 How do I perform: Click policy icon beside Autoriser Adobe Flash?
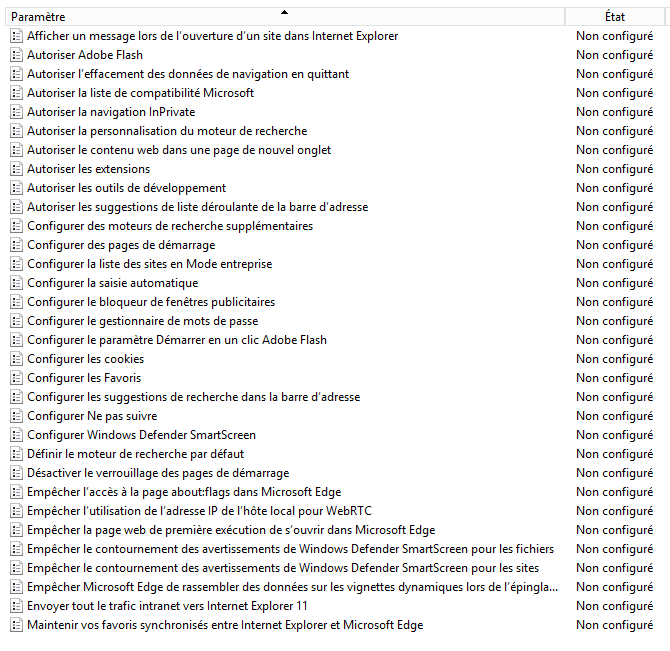[x=16, y=55]
